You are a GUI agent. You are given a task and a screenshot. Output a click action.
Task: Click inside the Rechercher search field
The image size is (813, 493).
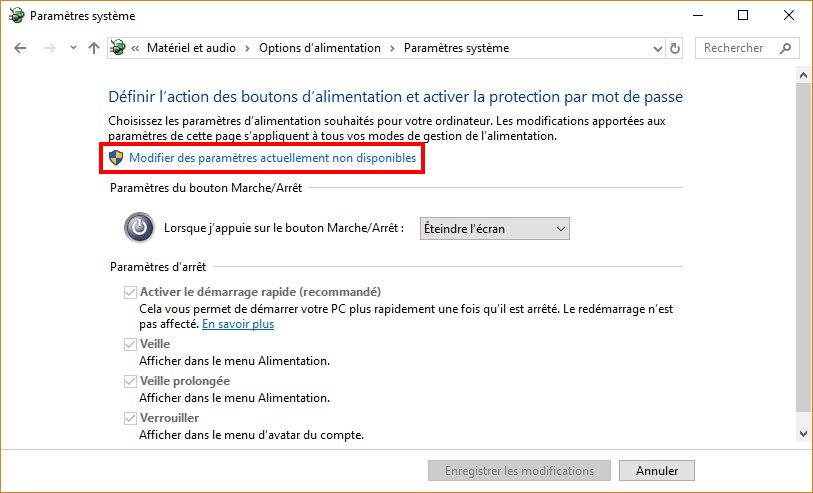coord(733,48)
